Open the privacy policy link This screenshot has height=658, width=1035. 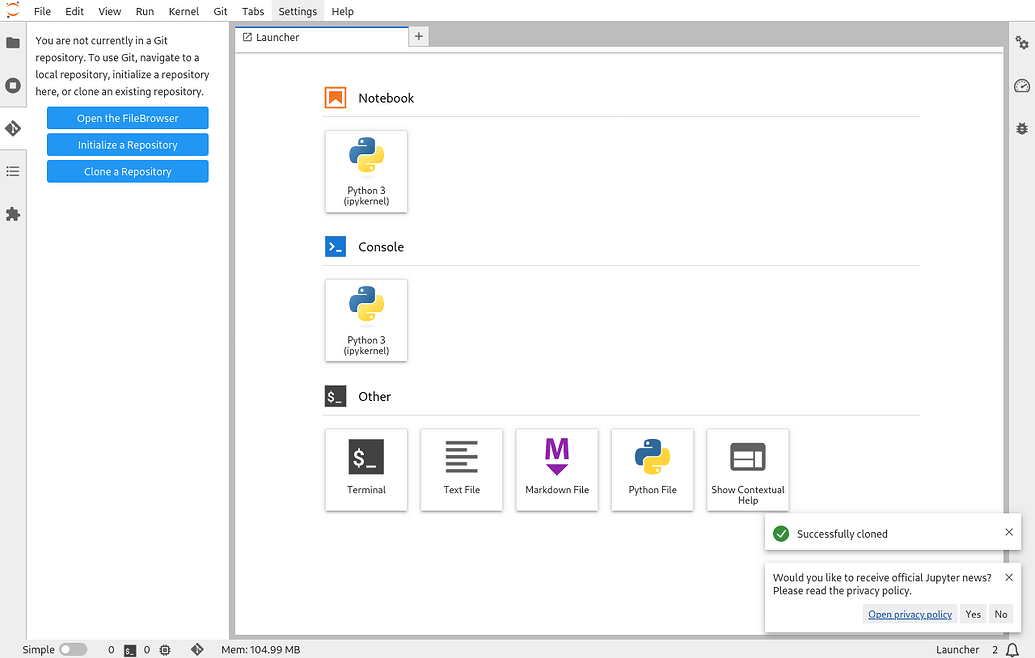point(909,613)
